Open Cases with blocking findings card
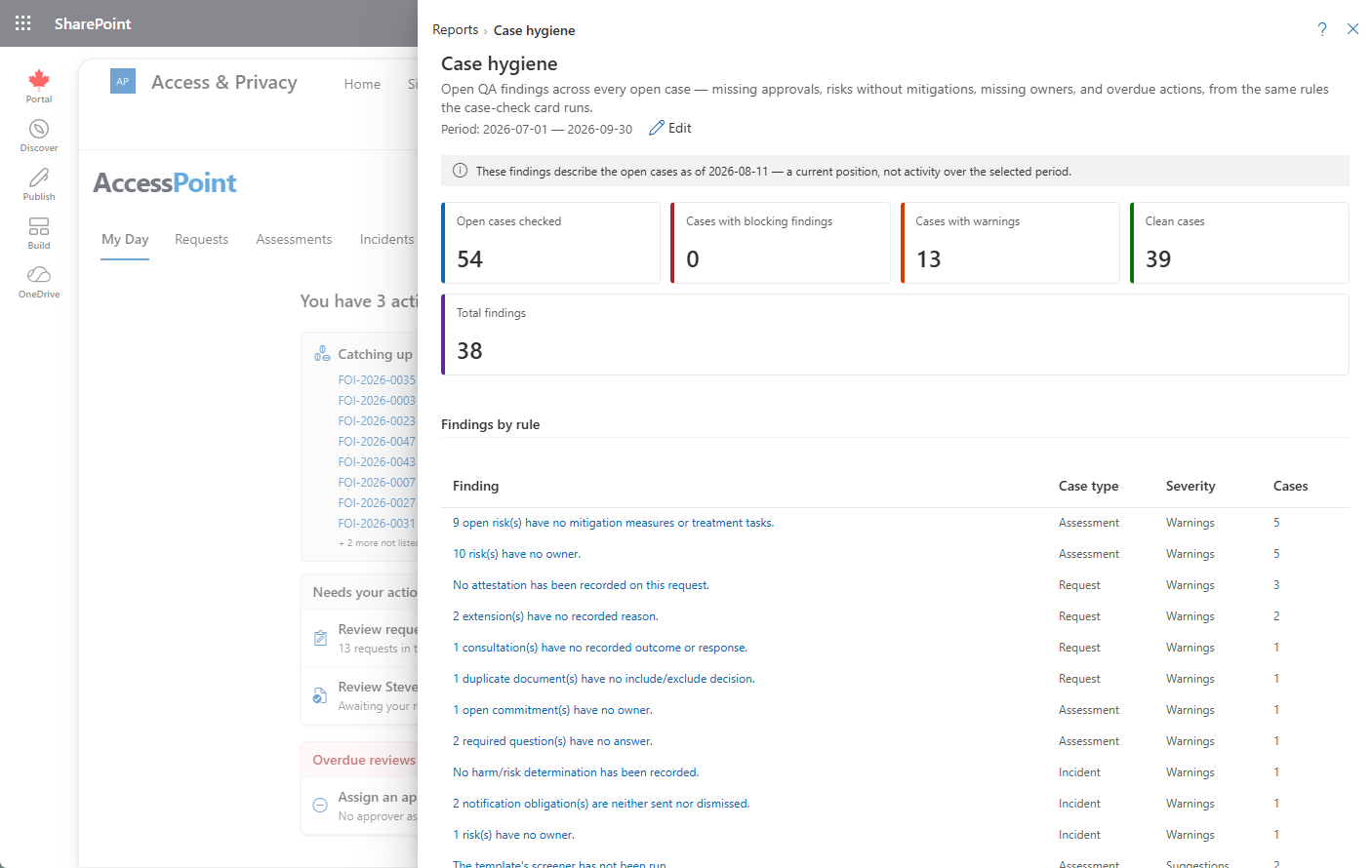The image size is (1372, 868). tap(781, 243)
